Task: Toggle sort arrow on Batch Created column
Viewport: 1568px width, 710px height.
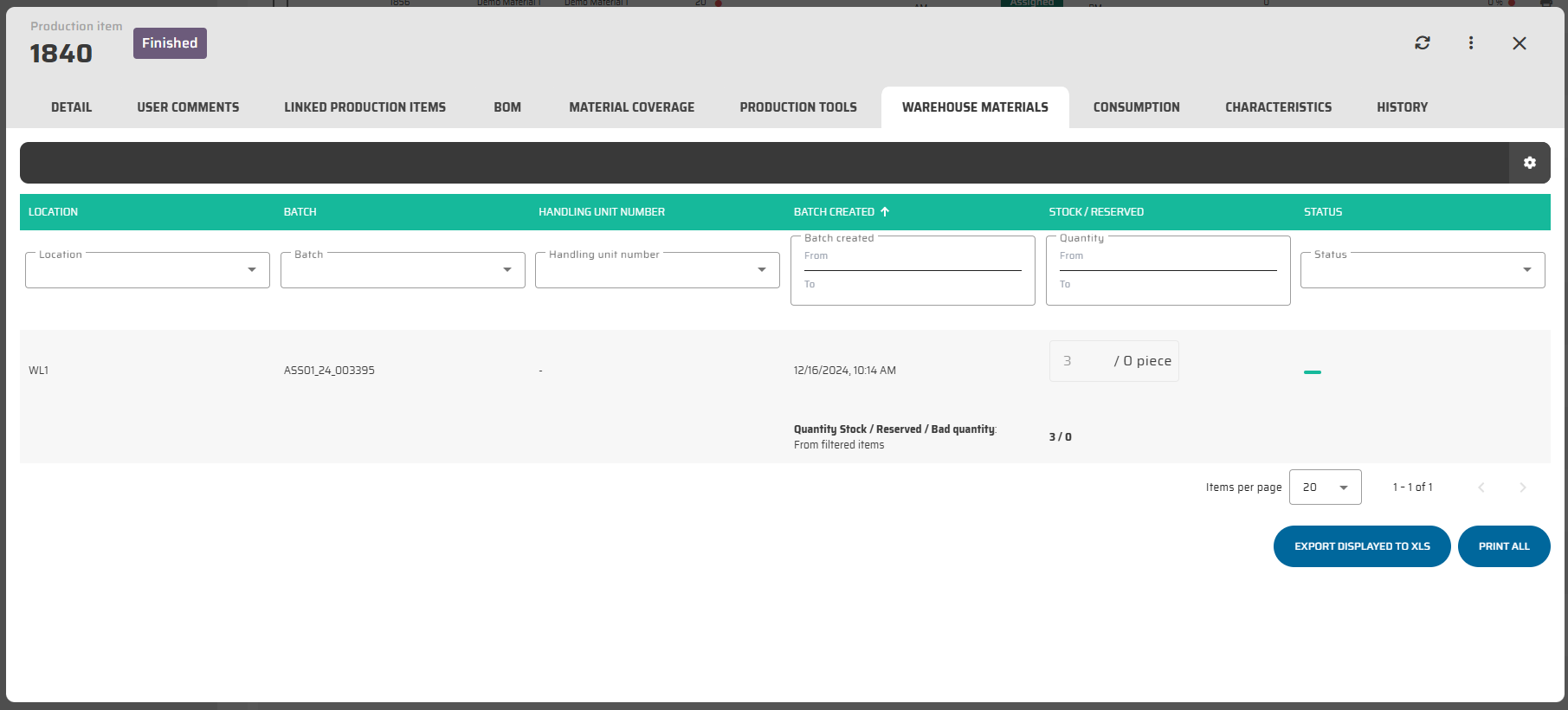Action: point(885,212)
